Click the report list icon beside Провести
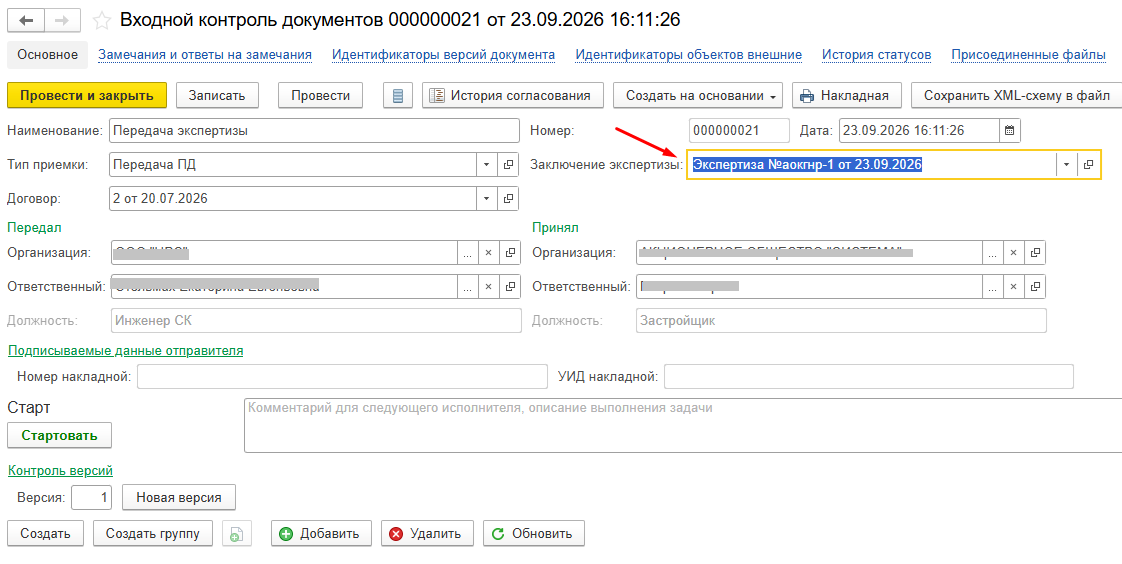The image size is (1122, 564). 399,95
